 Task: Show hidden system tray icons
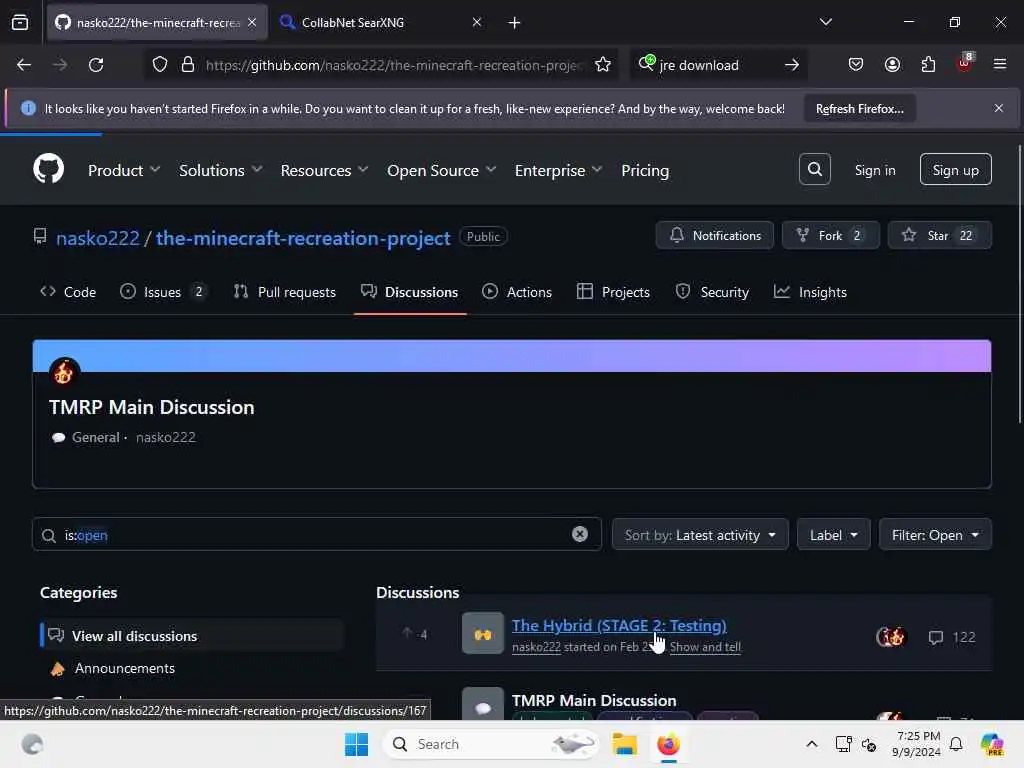(811, 744)
